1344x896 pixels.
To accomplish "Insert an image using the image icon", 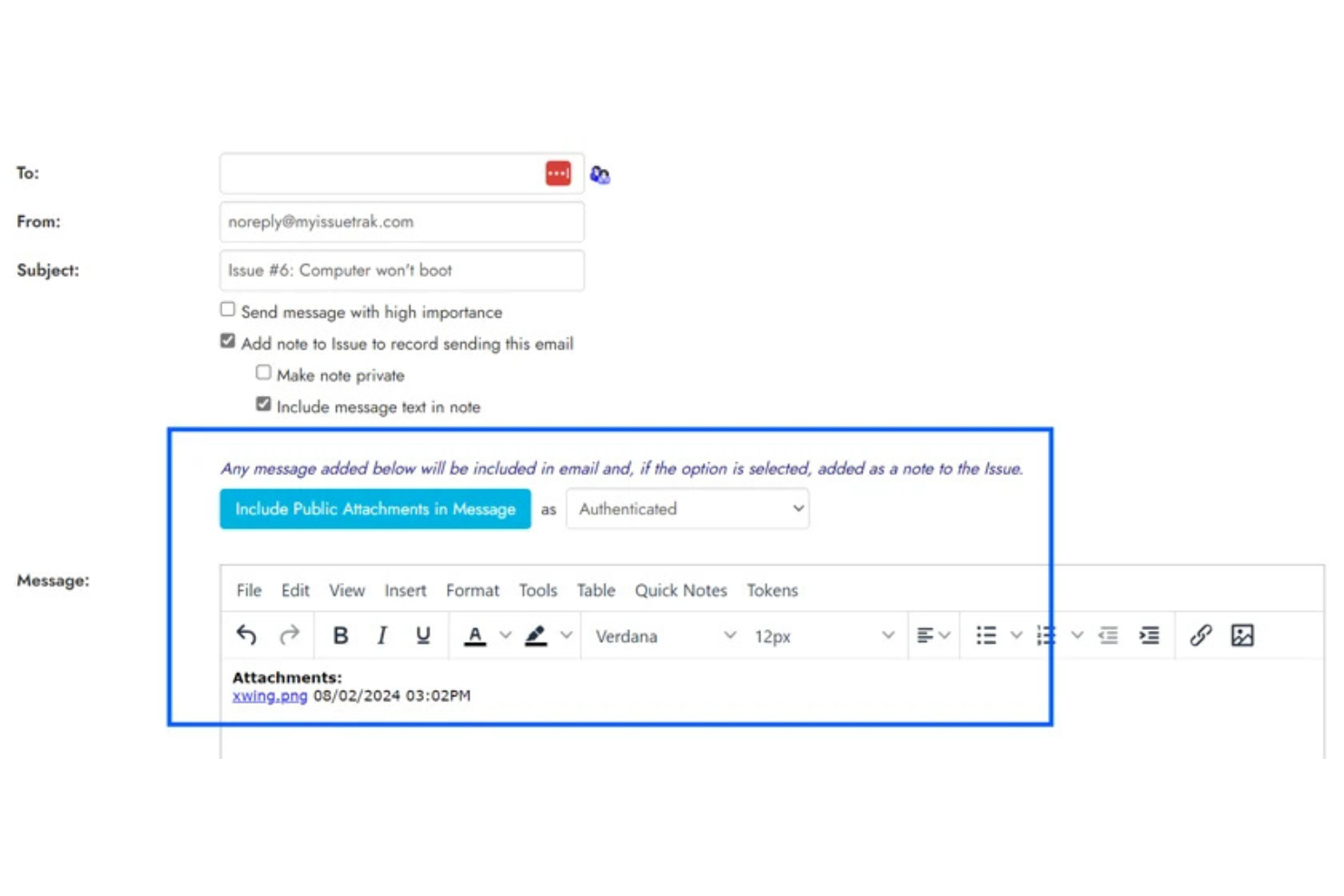I will [x=1242, y=635].
